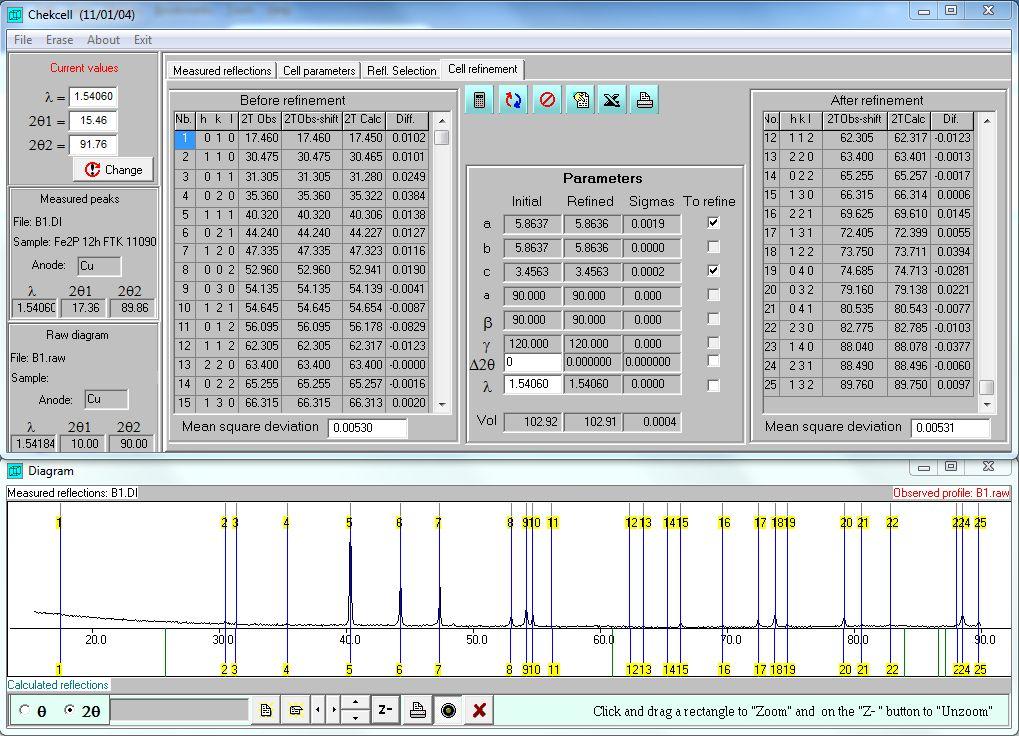The image size is (1019, 736).
Task: Toggle the beta angle refine checkbox
Action: coord(713,319)
